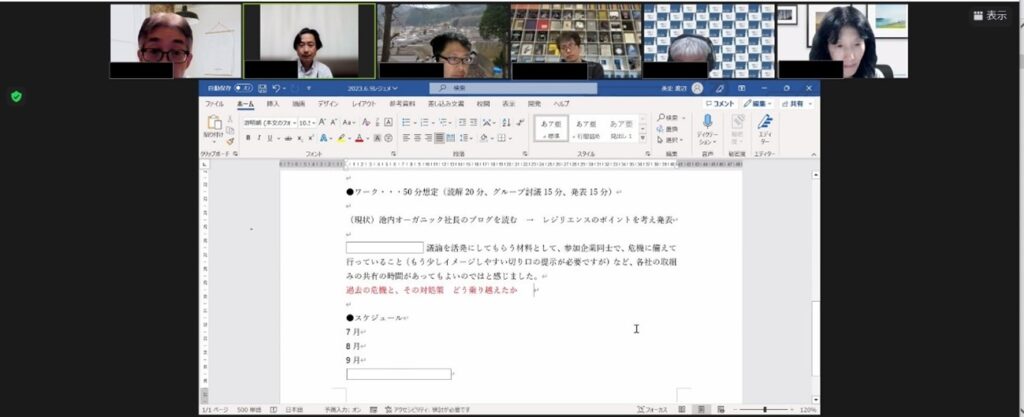
Task: Switch to the Help ribbon tab
Action: tap(562, 104)
